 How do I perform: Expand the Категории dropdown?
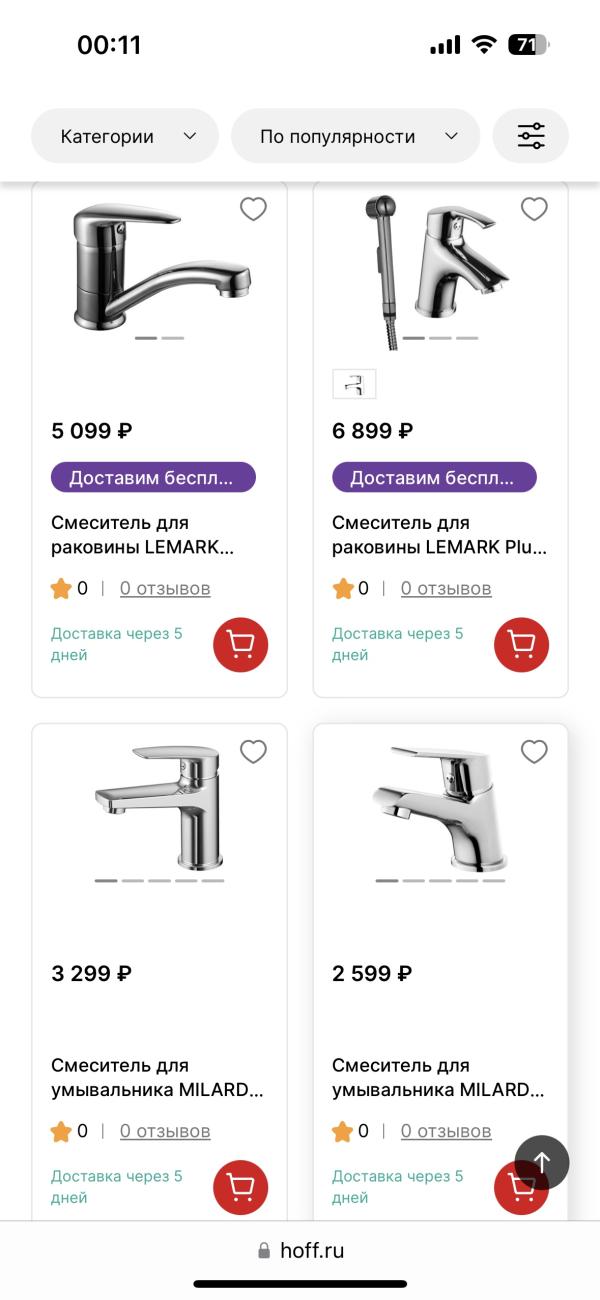[125, 136]
